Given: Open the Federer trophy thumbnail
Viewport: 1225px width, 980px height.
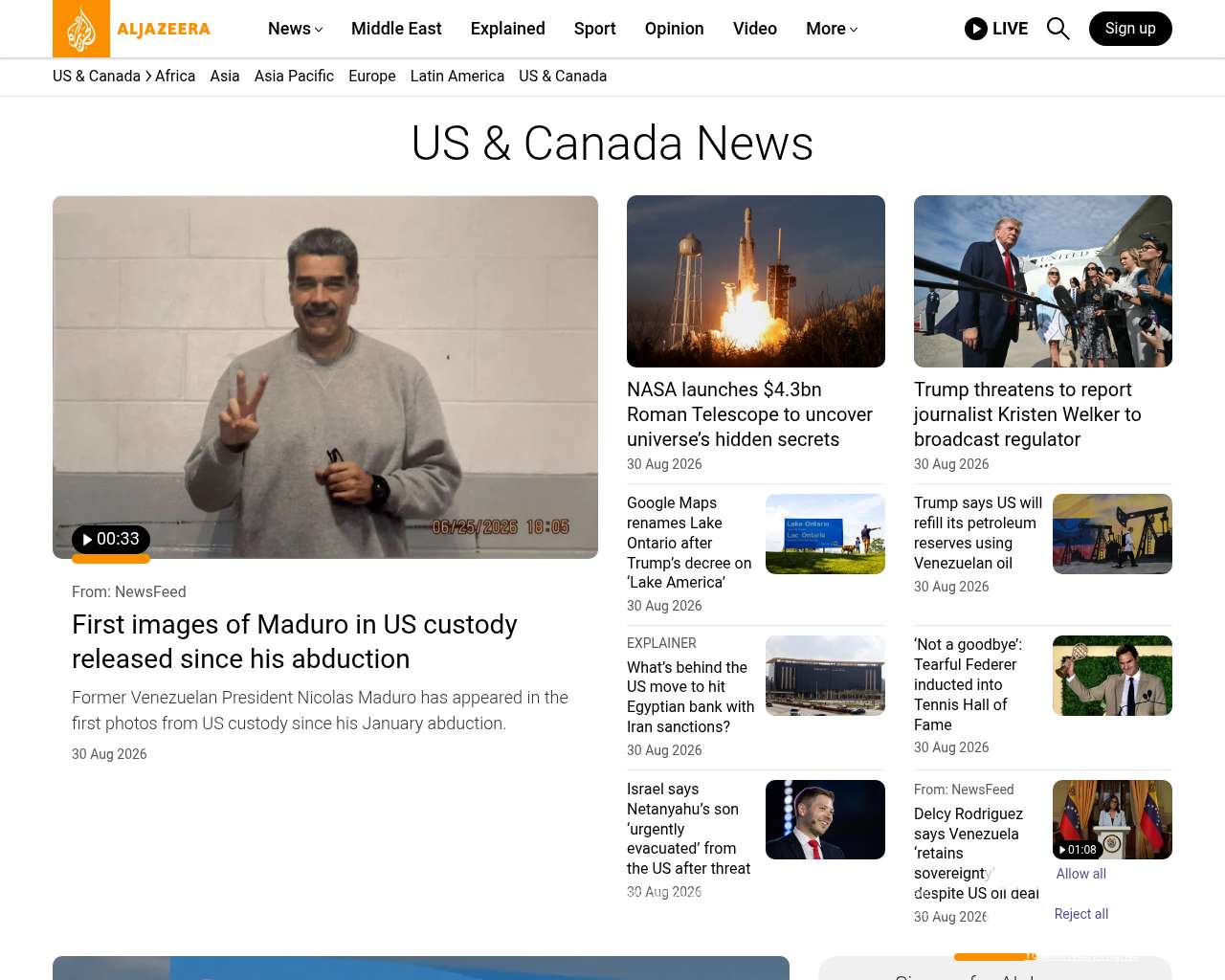Looking at the screenshot, I should click(1112, 676).
